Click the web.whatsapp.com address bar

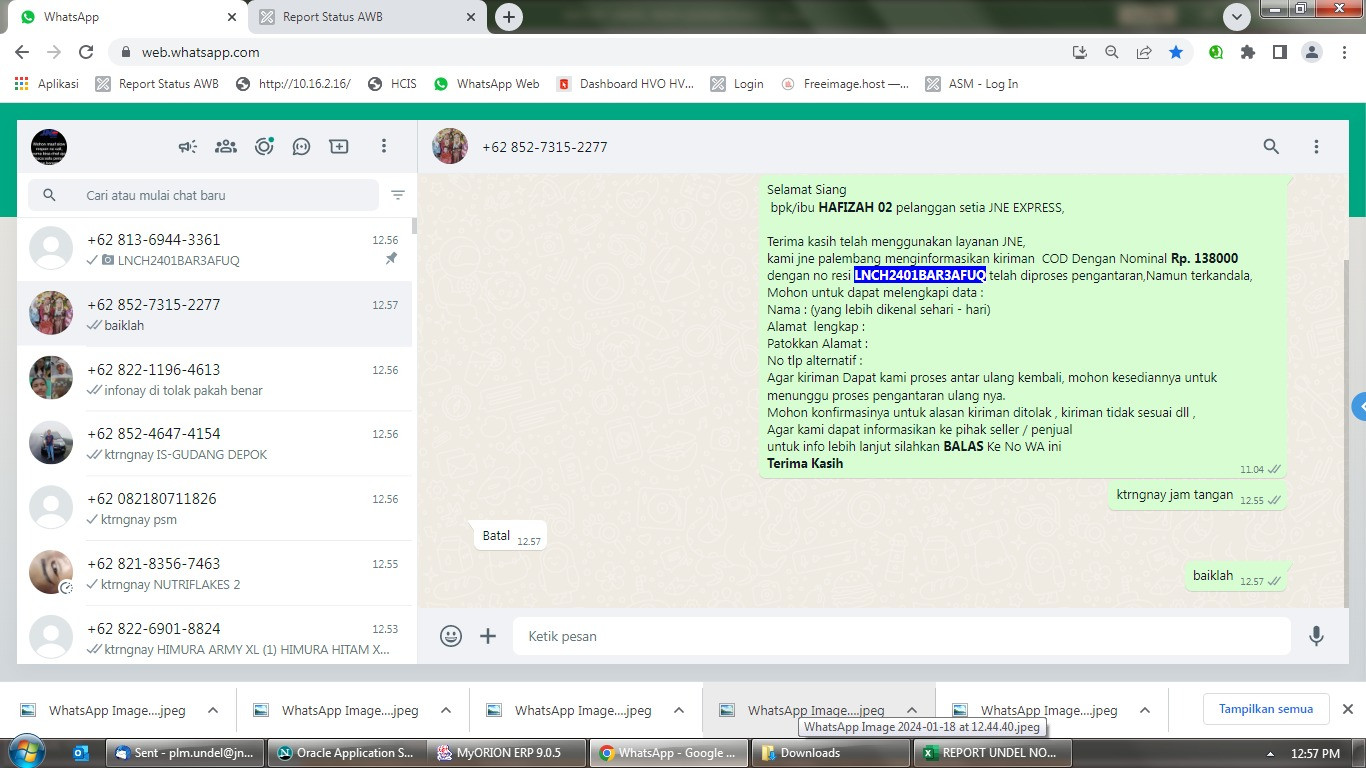[x=200, y=52]
